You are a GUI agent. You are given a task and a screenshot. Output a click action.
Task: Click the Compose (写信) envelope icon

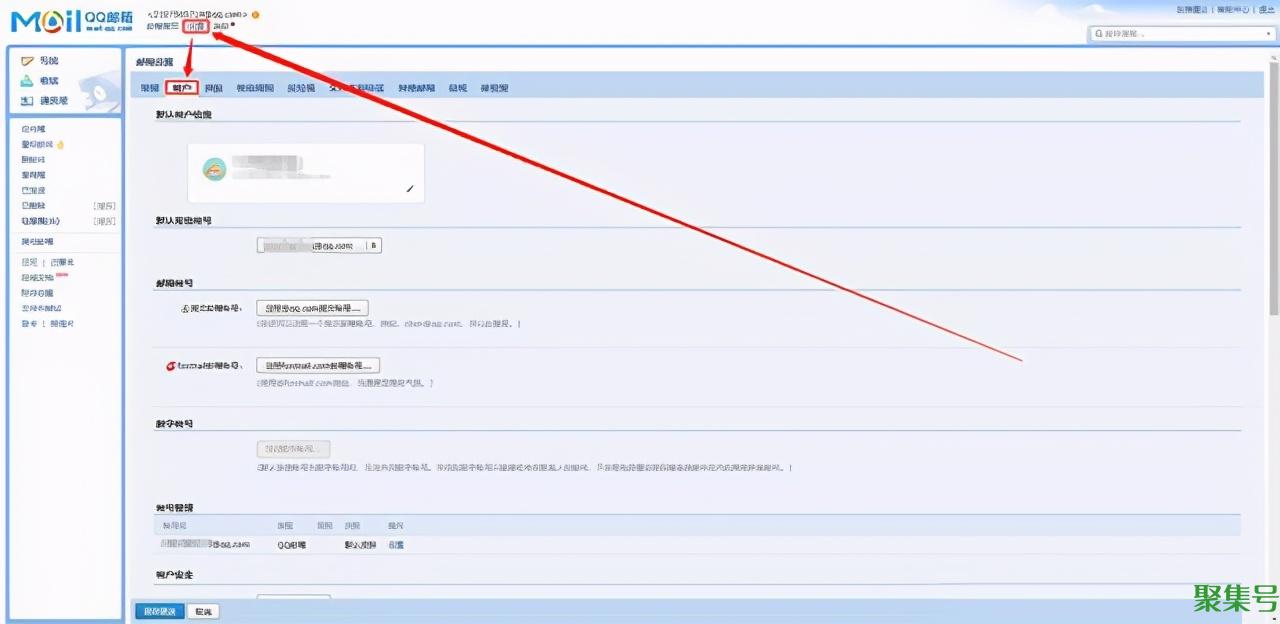pos(28,62)
